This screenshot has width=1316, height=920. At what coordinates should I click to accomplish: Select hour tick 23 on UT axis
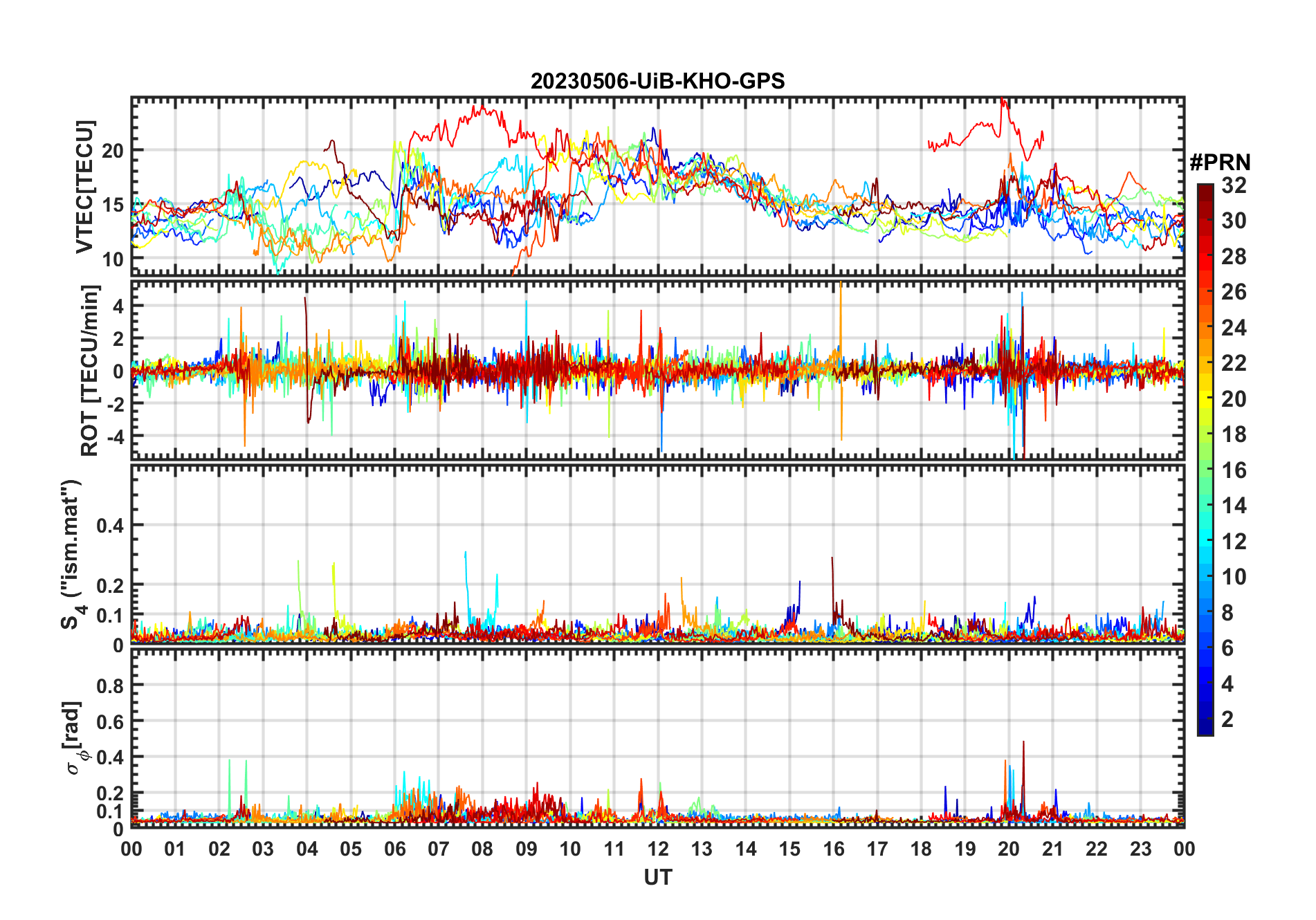click(x=1140, y=849)
